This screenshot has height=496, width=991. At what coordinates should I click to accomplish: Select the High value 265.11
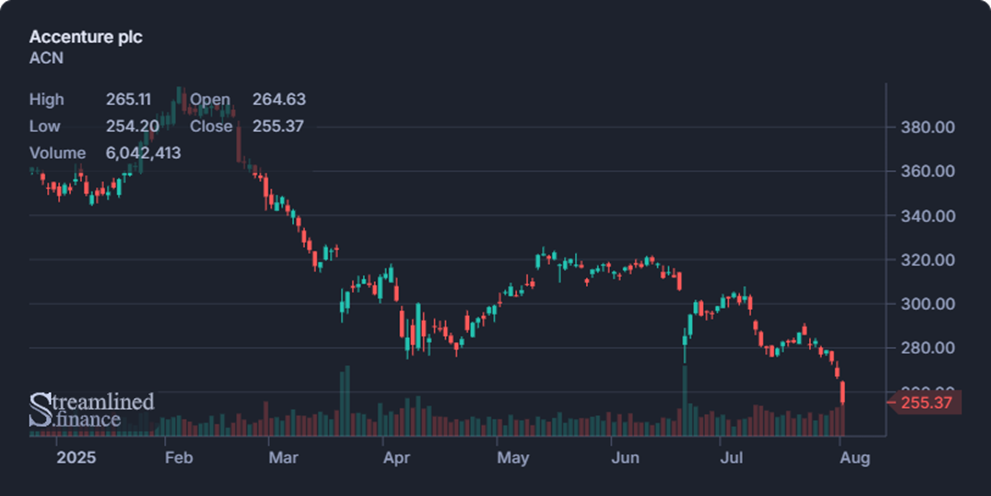pyautogui.click(x=128, y=99)
